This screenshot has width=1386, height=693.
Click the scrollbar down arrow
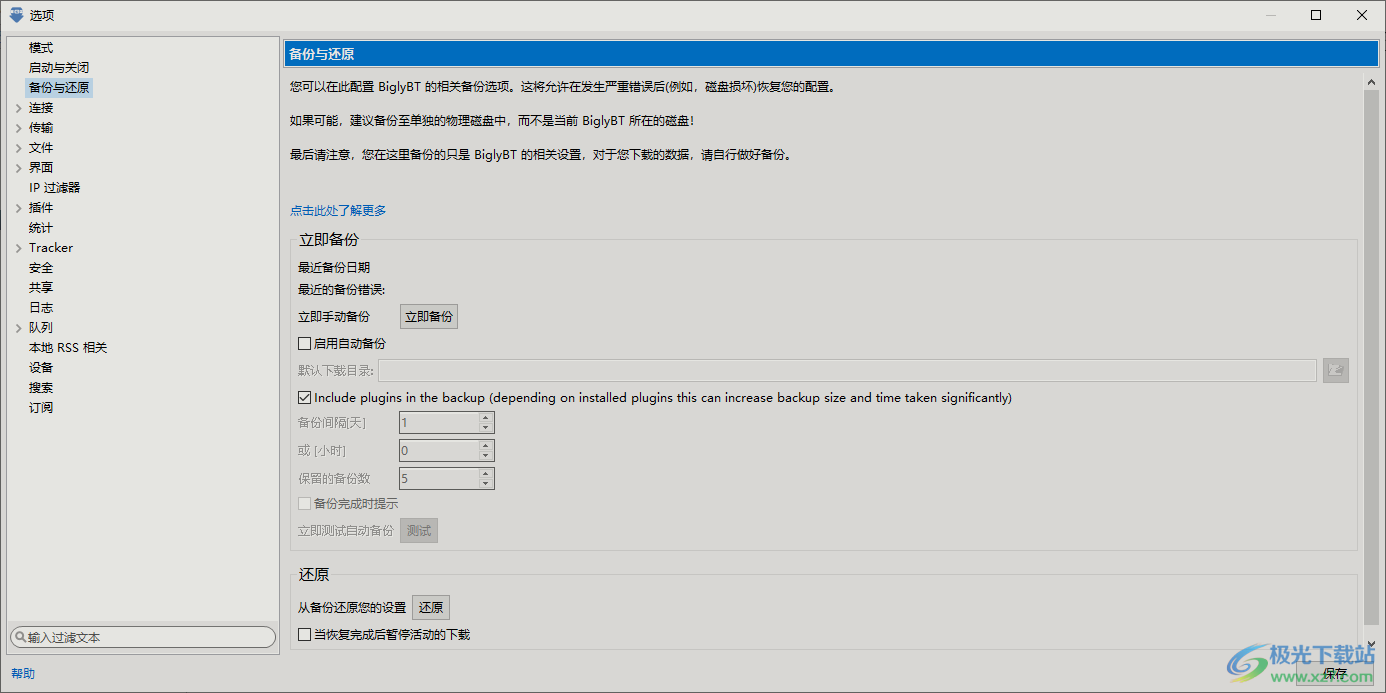coord(1371,645)
